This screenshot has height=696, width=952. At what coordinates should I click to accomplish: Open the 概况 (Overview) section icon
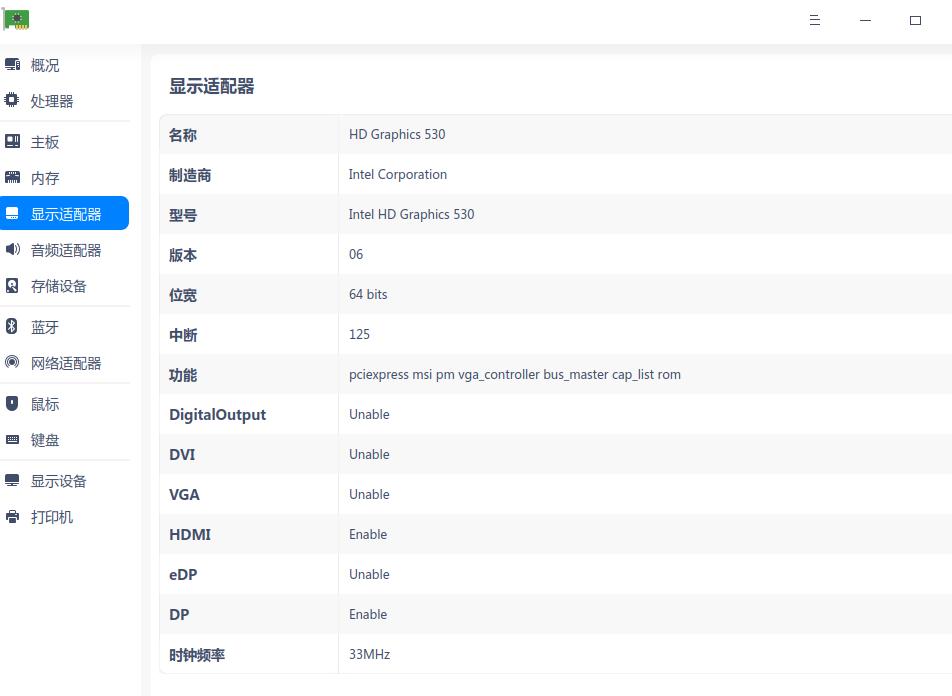(x=13, y=64)
